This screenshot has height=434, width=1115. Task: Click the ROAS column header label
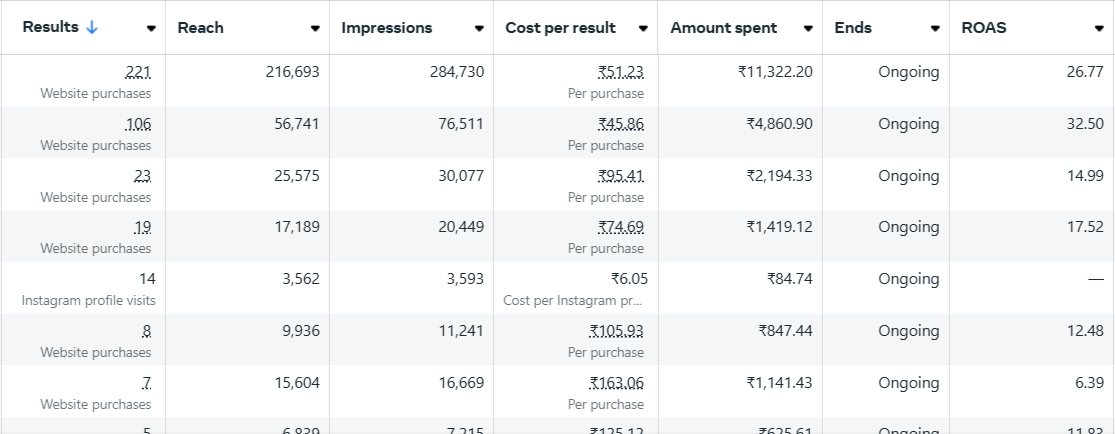983,28
